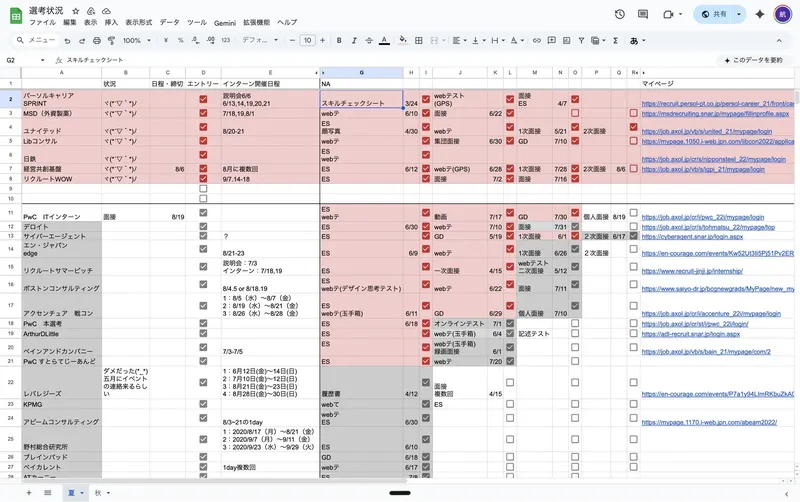The image size is (800, 502).
Task: Increase decimal places
Action: coord(210,40)
